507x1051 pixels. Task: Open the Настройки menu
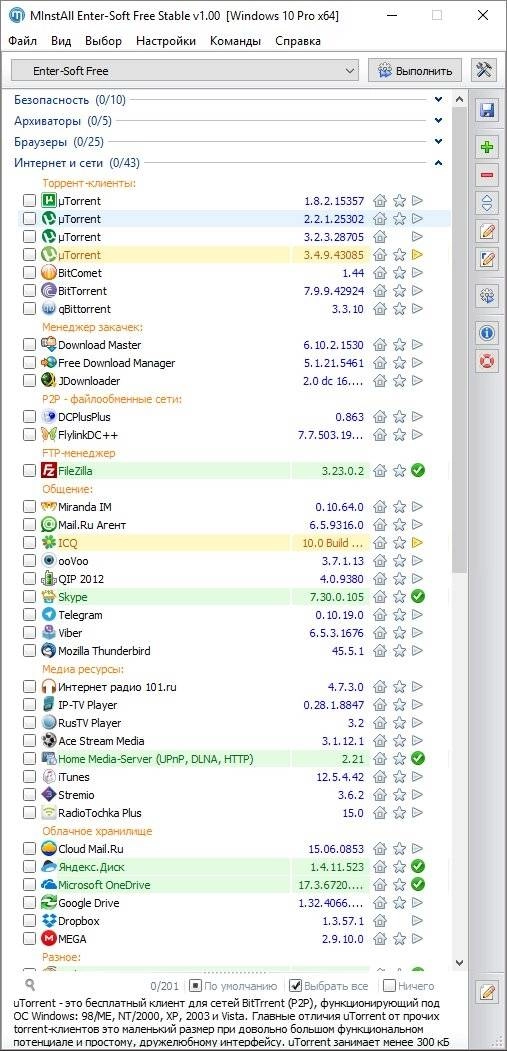pos(166,41)
